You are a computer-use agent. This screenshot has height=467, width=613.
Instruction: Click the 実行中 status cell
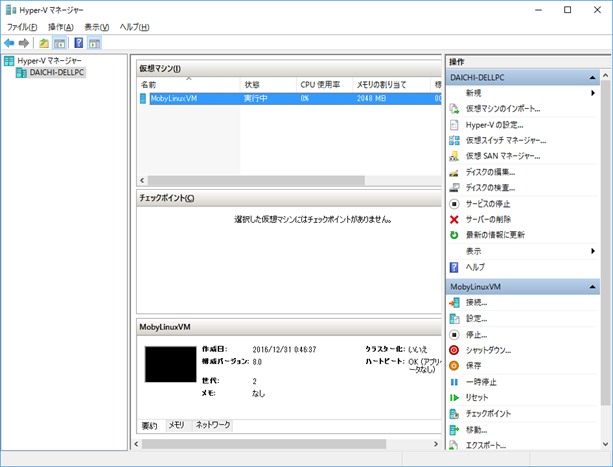point(256,98)
